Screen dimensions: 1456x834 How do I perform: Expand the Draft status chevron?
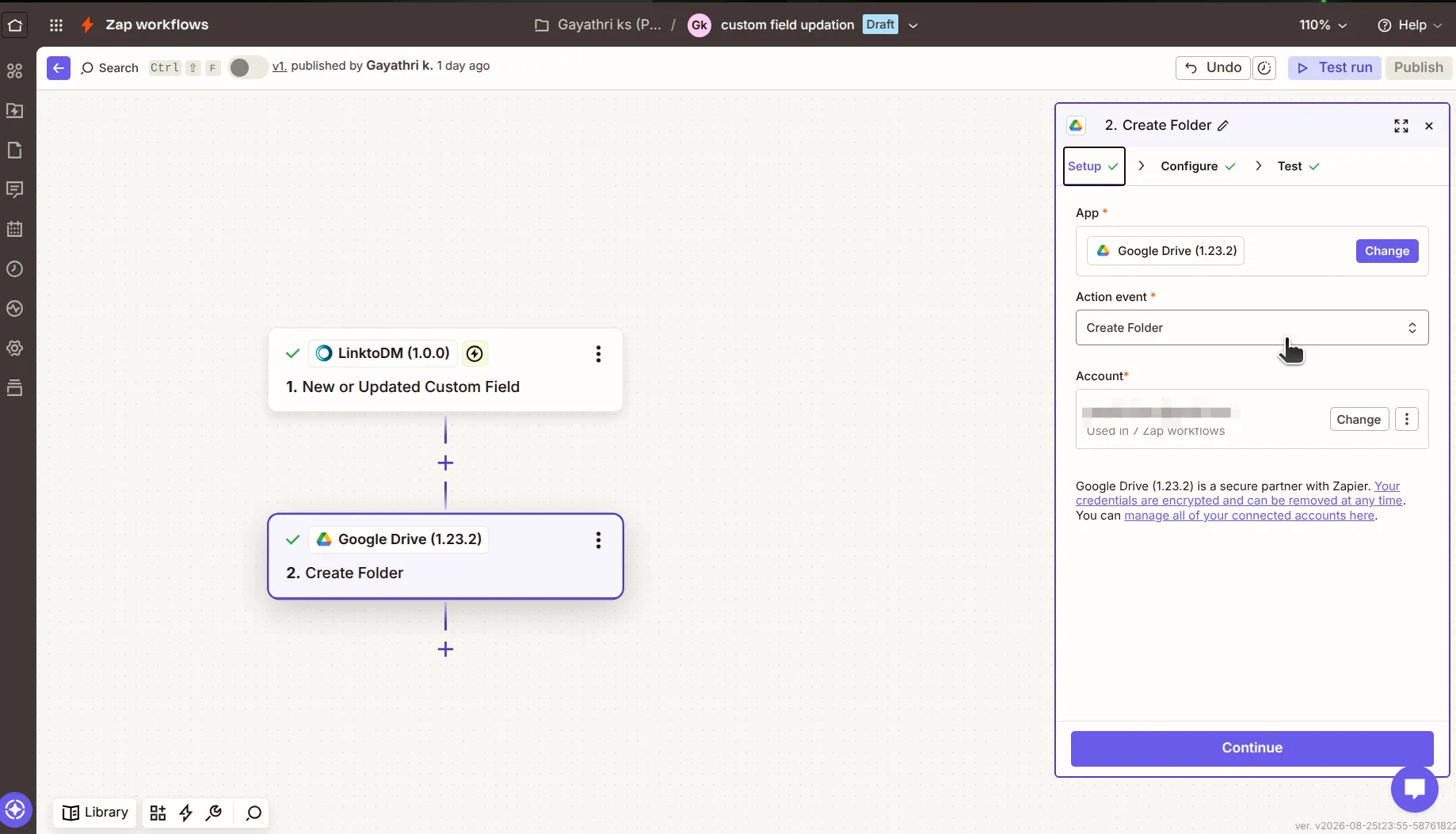point(913,25)
